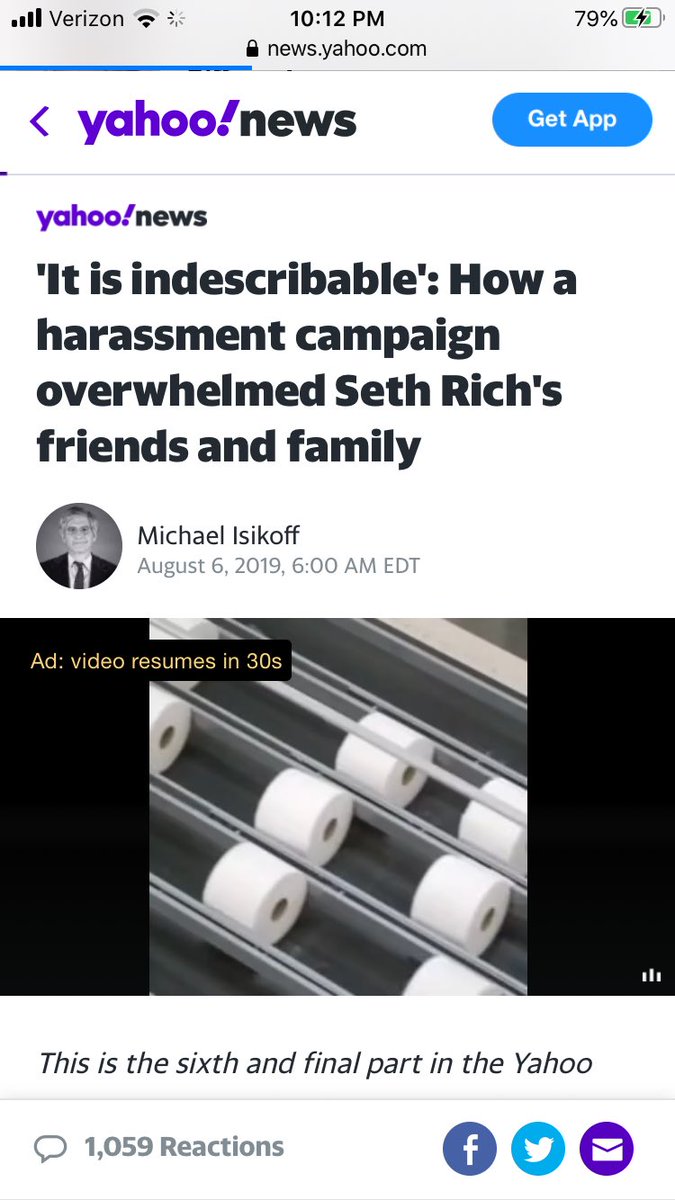Tap the large Yahoo News header logo

click(x=217, y=121)
